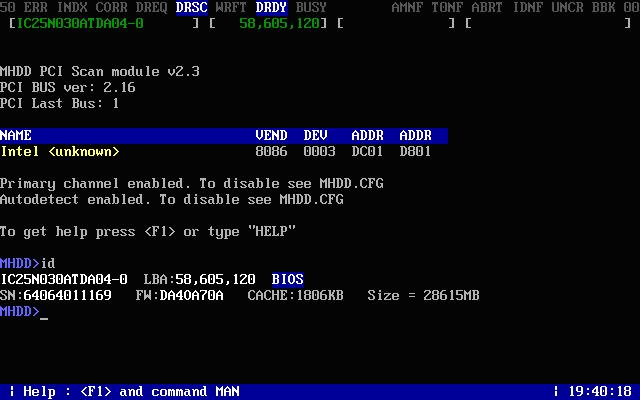Image resolution: width=640 pixels, height=400 pixels.
Task: Click the 'To get help press <F1>' line
Action: click(x=147, y=232)
